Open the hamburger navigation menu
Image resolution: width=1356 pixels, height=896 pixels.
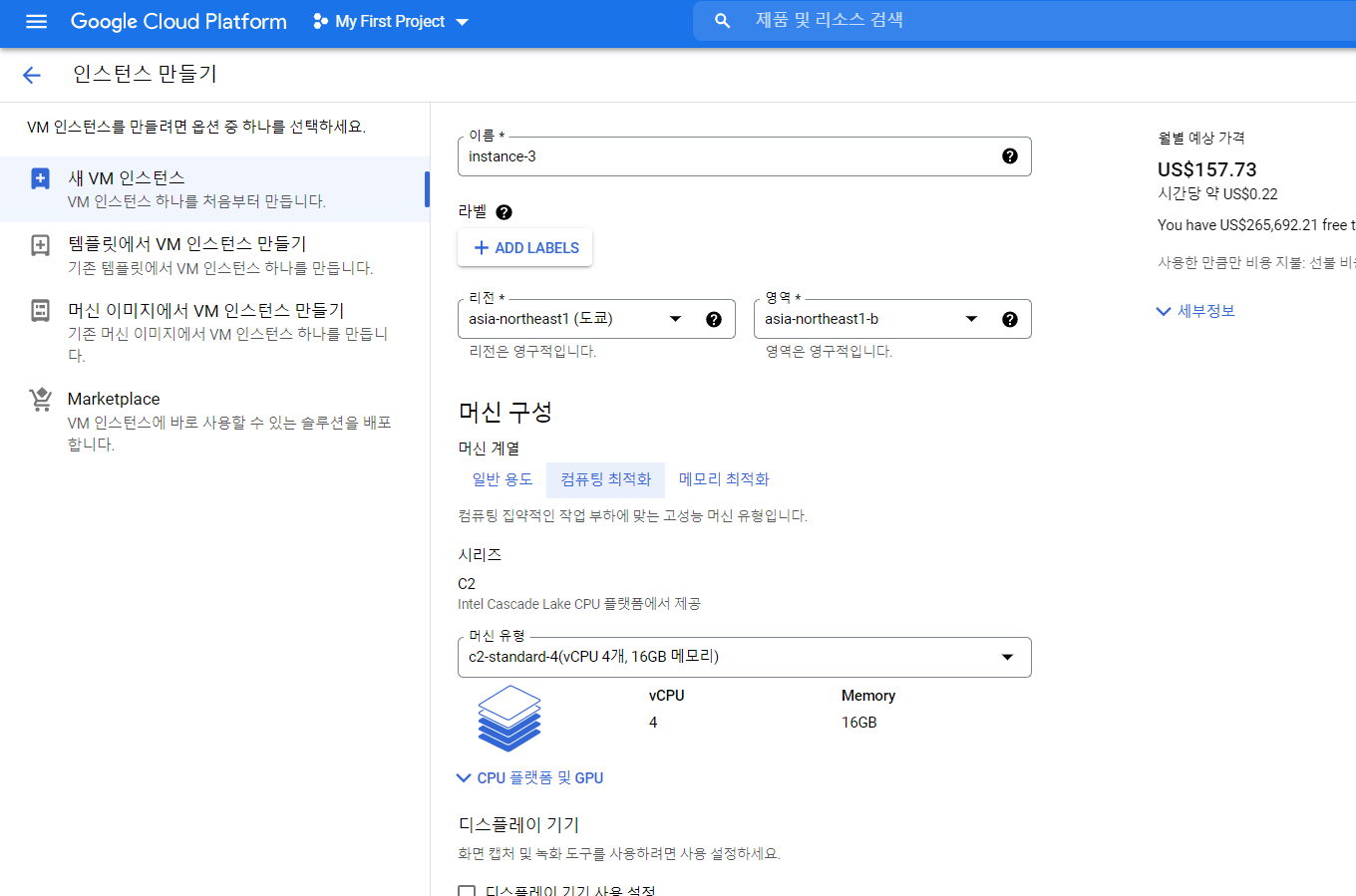click(37, 21)
